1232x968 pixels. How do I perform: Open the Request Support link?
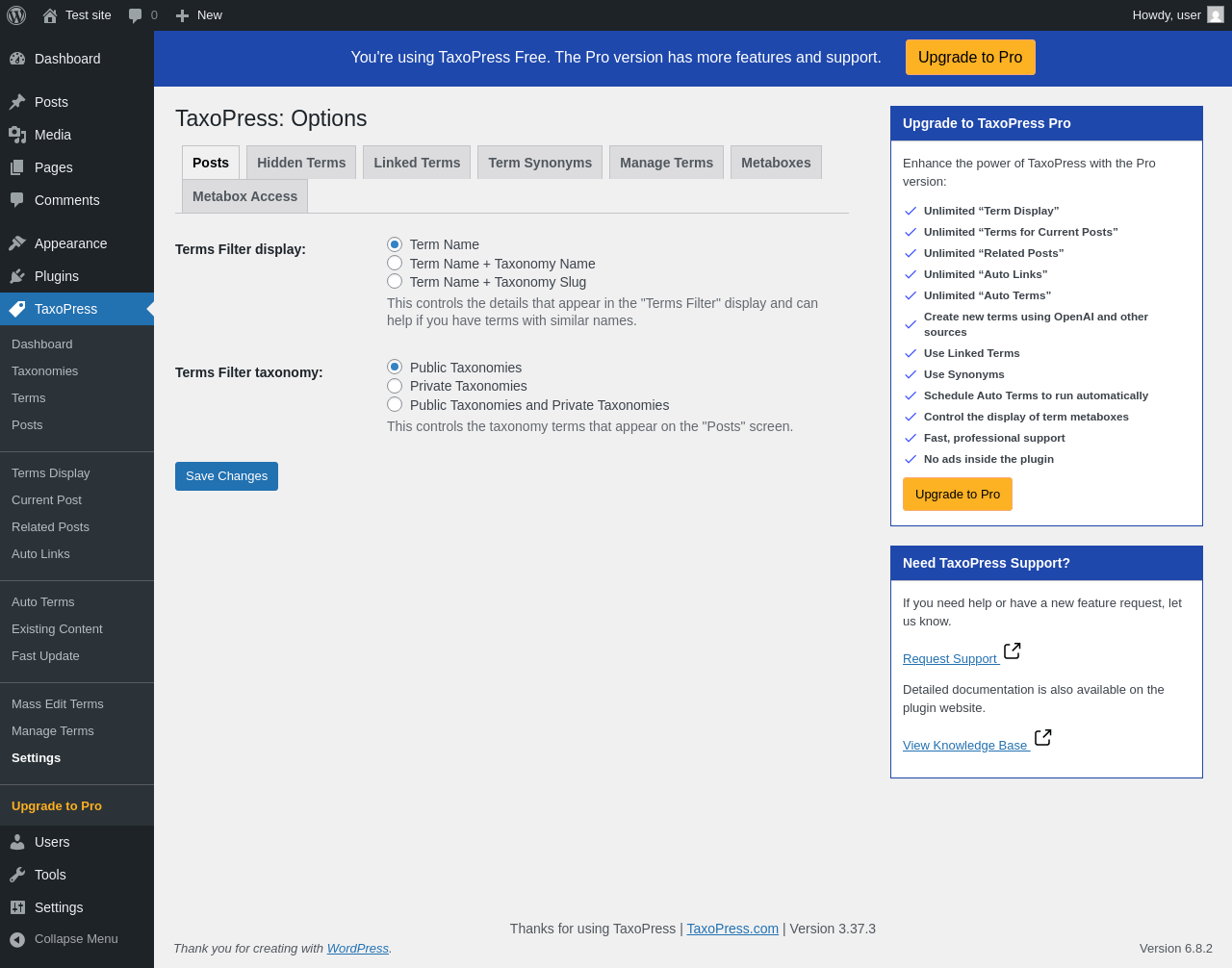[951, 658]
